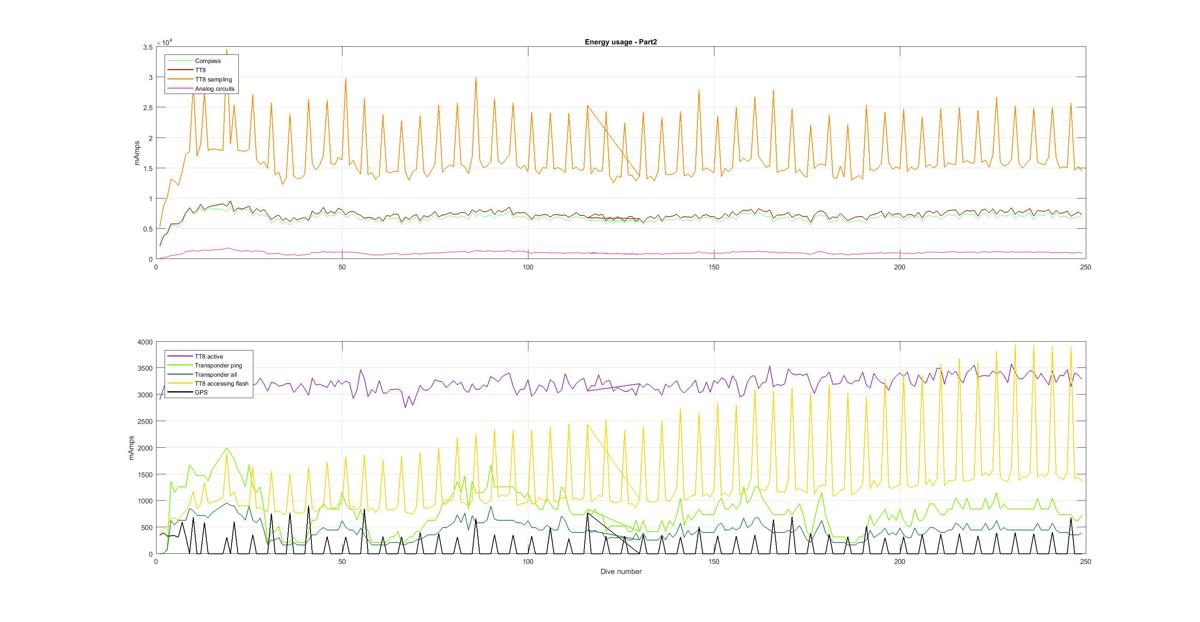This screenshot has height=622, width=1200.
Task: Click the "3500" y-axis tick of bottom plot
Action: coord(145,368)
